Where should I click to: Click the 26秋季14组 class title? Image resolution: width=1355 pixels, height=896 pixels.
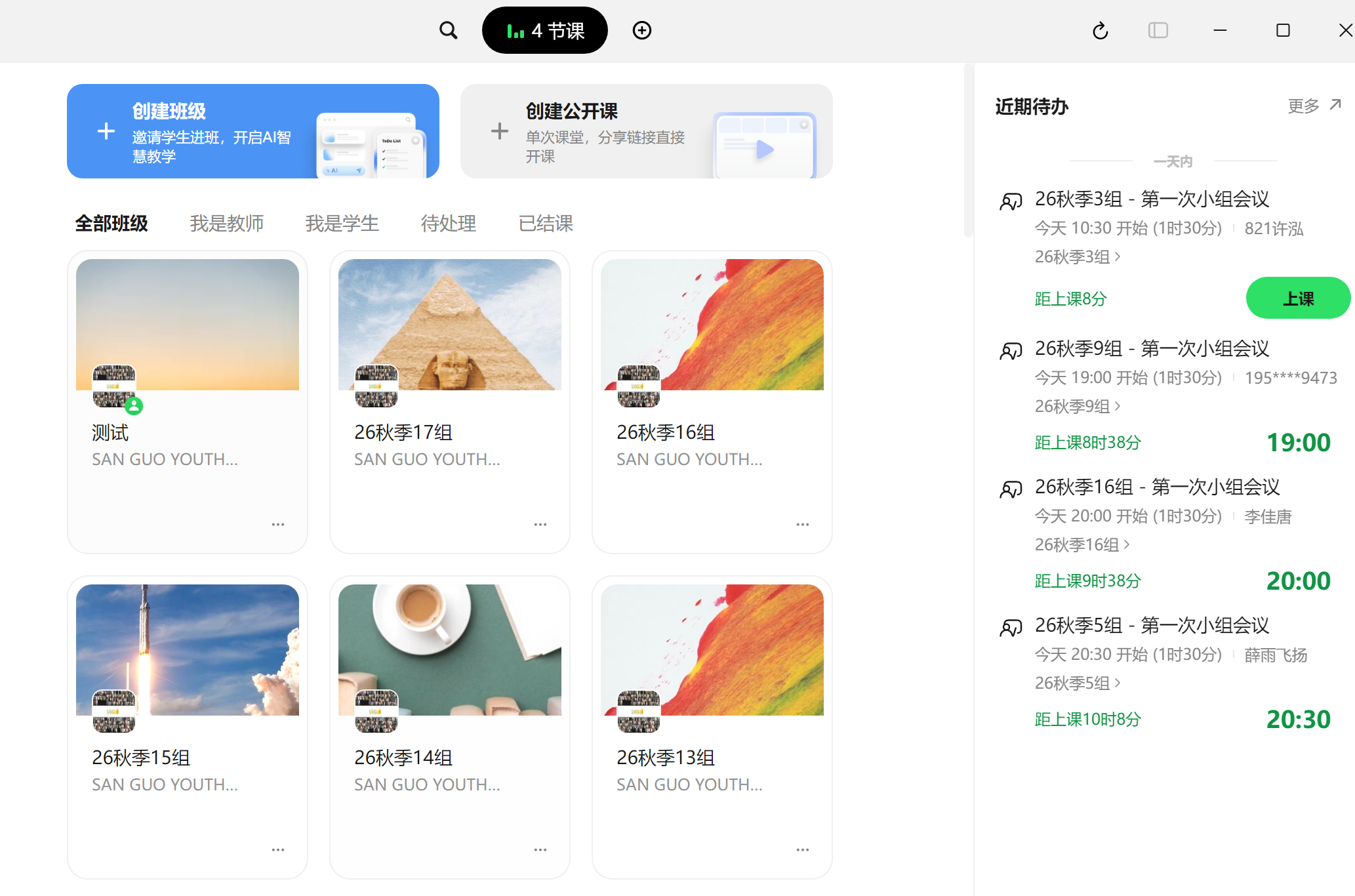point(403,758)
